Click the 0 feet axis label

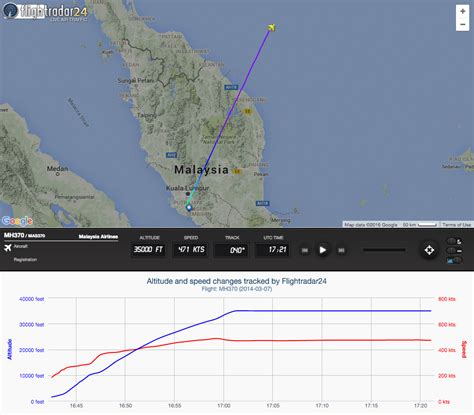point(37,402)
